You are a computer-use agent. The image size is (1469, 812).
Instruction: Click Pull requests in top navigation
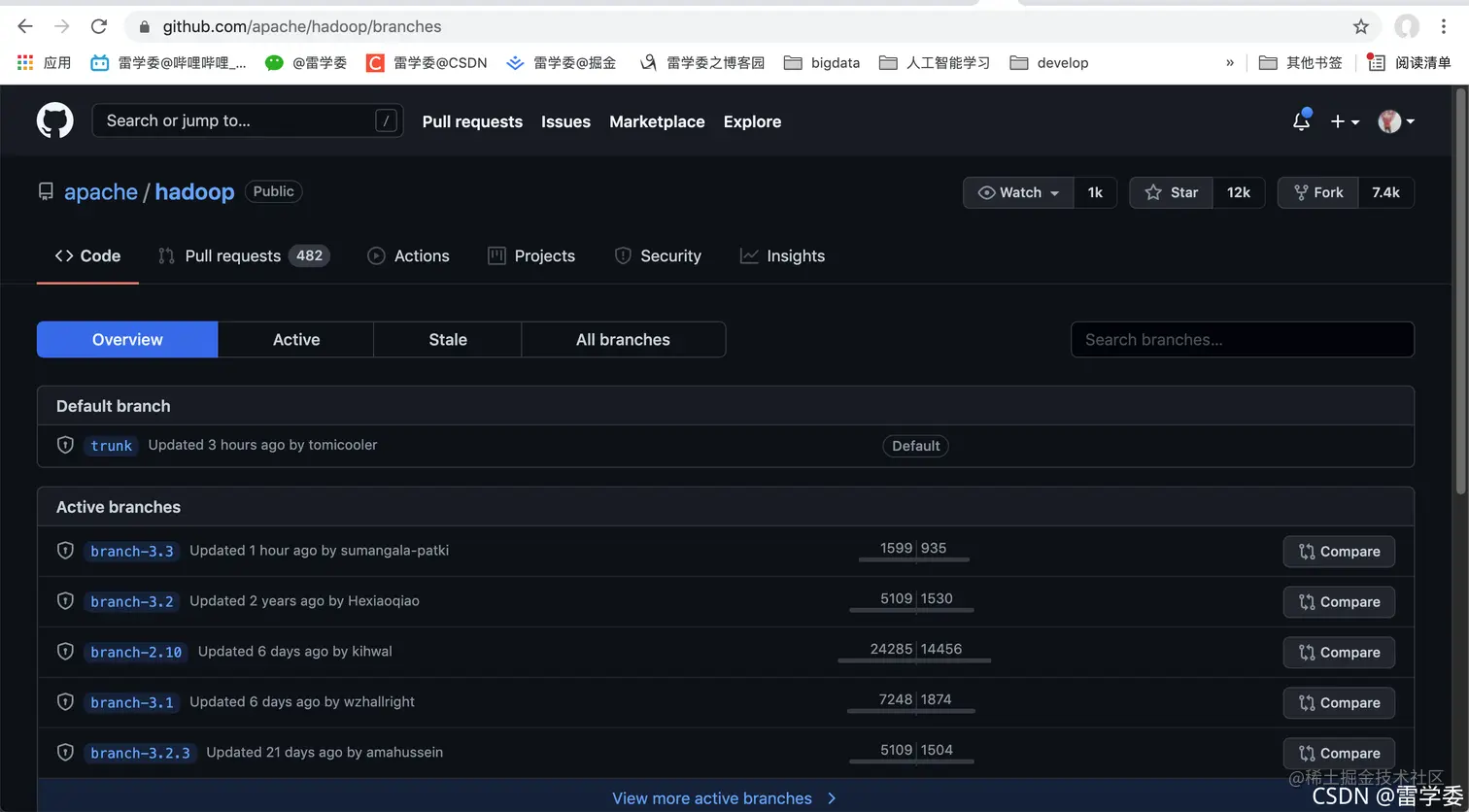click(472, 121)
